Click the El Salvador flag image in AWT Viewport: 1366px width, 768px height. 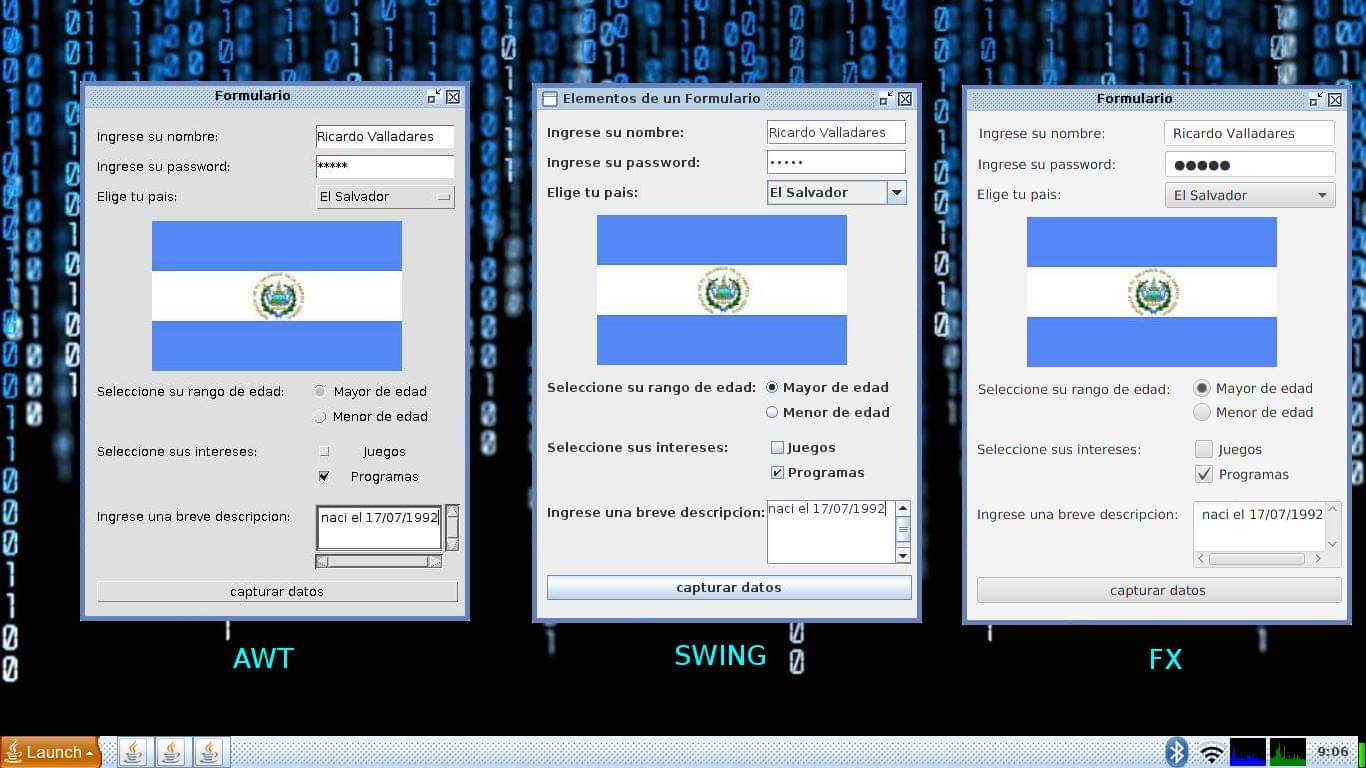[x=277, y=296]
